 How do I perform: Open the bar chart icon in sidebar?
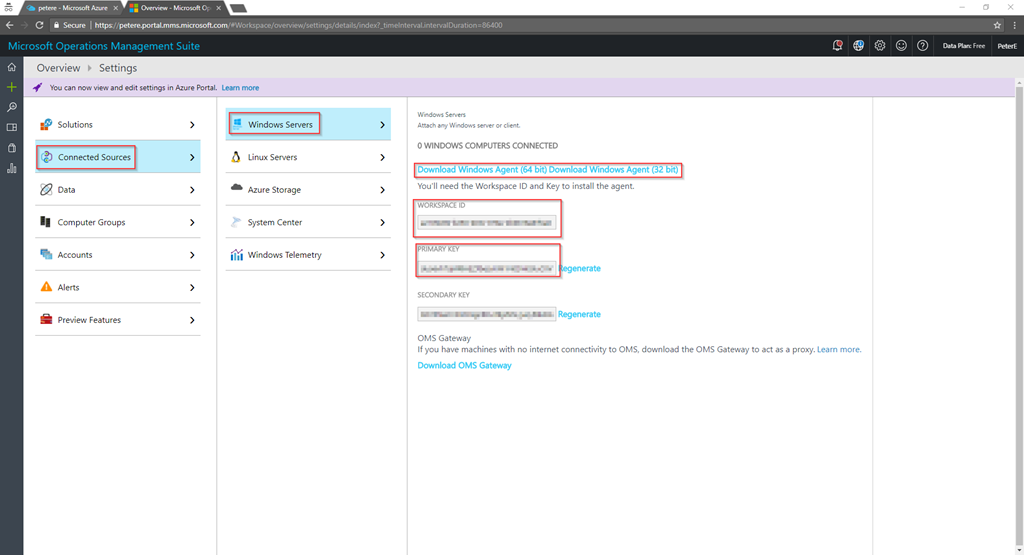click(11, 168)
